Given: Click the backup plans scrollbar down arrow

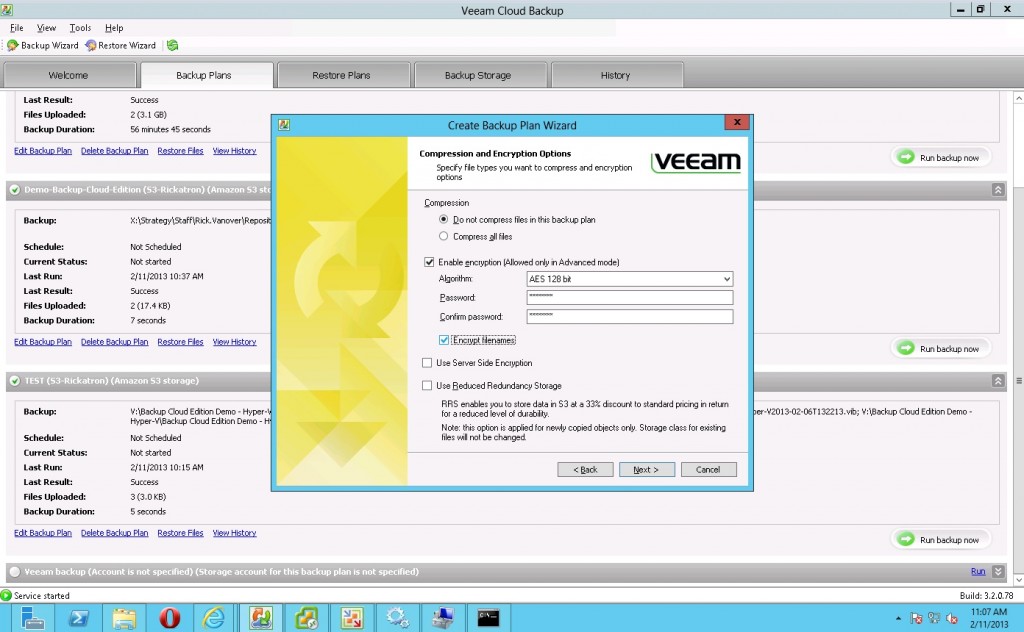Looking at the screenshot, I should pyautogui.click(x=1018, y=579).
